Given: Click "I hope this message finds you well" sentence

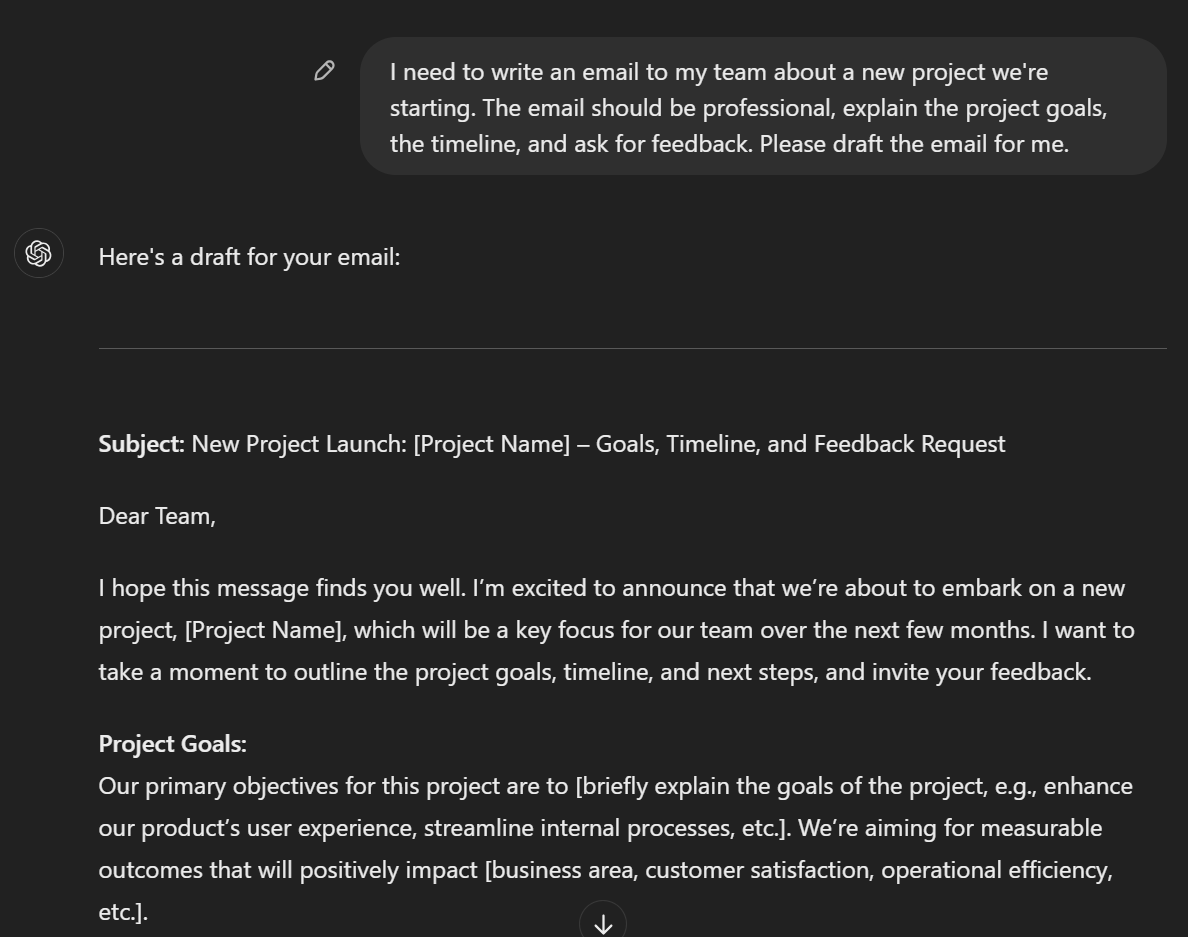Looking at the screenshot, I should click(282, 589).
